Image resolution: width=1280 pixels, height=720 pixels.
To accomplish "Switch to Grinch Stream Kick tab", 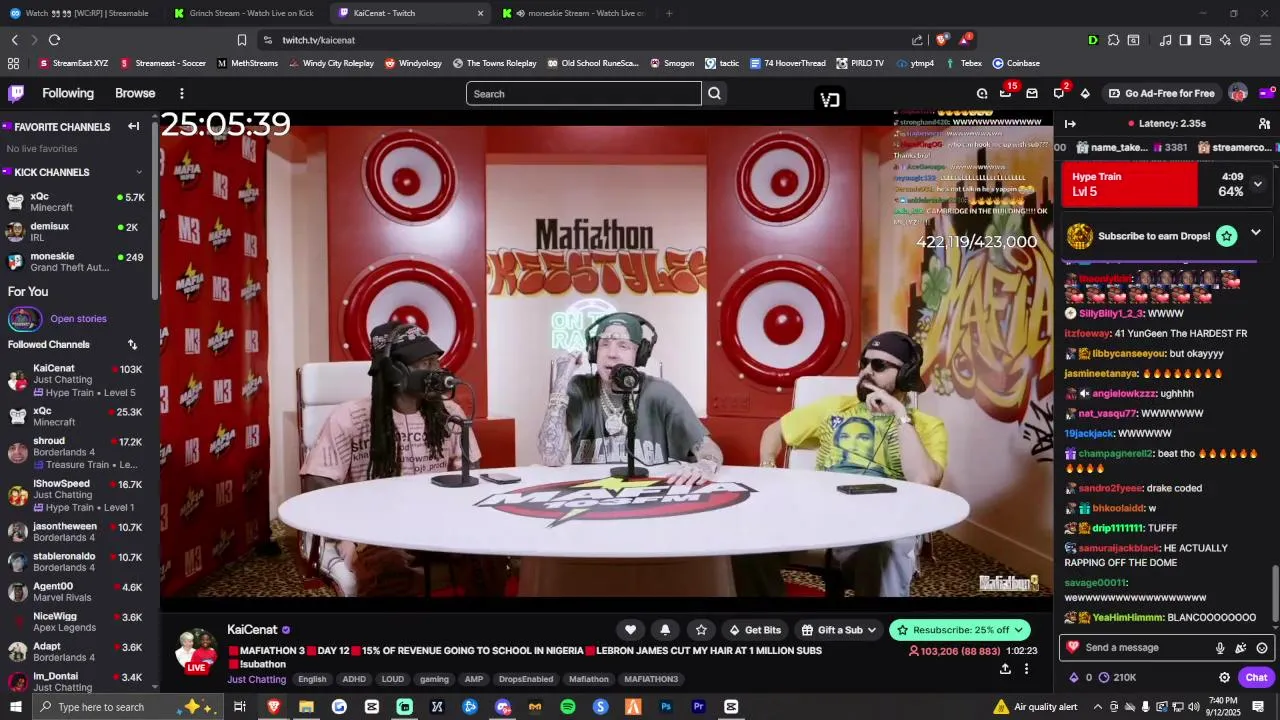I will coord(251,13).
